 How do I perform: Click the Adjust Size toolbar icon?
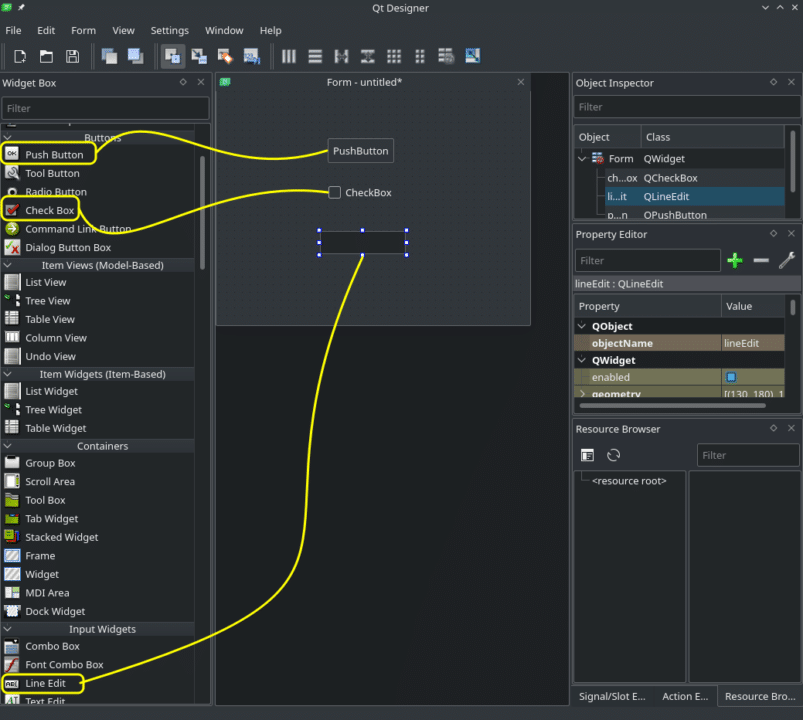(x=471, y=57)
